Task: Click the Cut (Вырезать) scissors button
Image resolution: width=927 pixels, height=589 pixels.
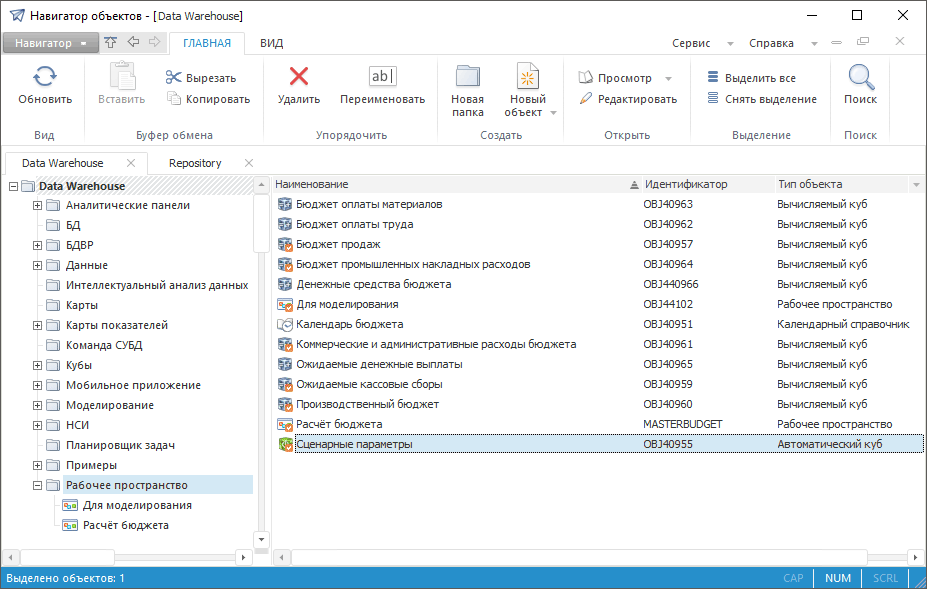Action: click(x=200, y=78)
